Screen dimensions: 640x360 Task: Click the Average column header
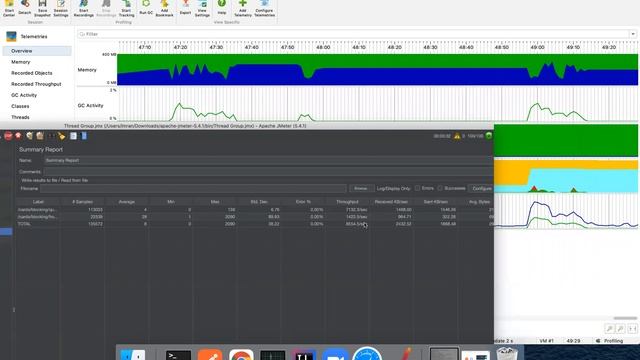[127, 202]
